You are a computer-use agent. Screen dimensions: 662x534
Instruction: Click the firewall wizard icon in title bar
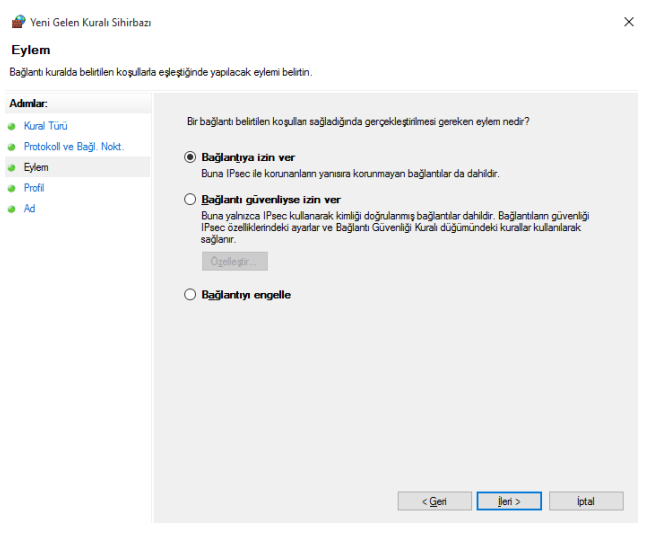pos(18,22)
